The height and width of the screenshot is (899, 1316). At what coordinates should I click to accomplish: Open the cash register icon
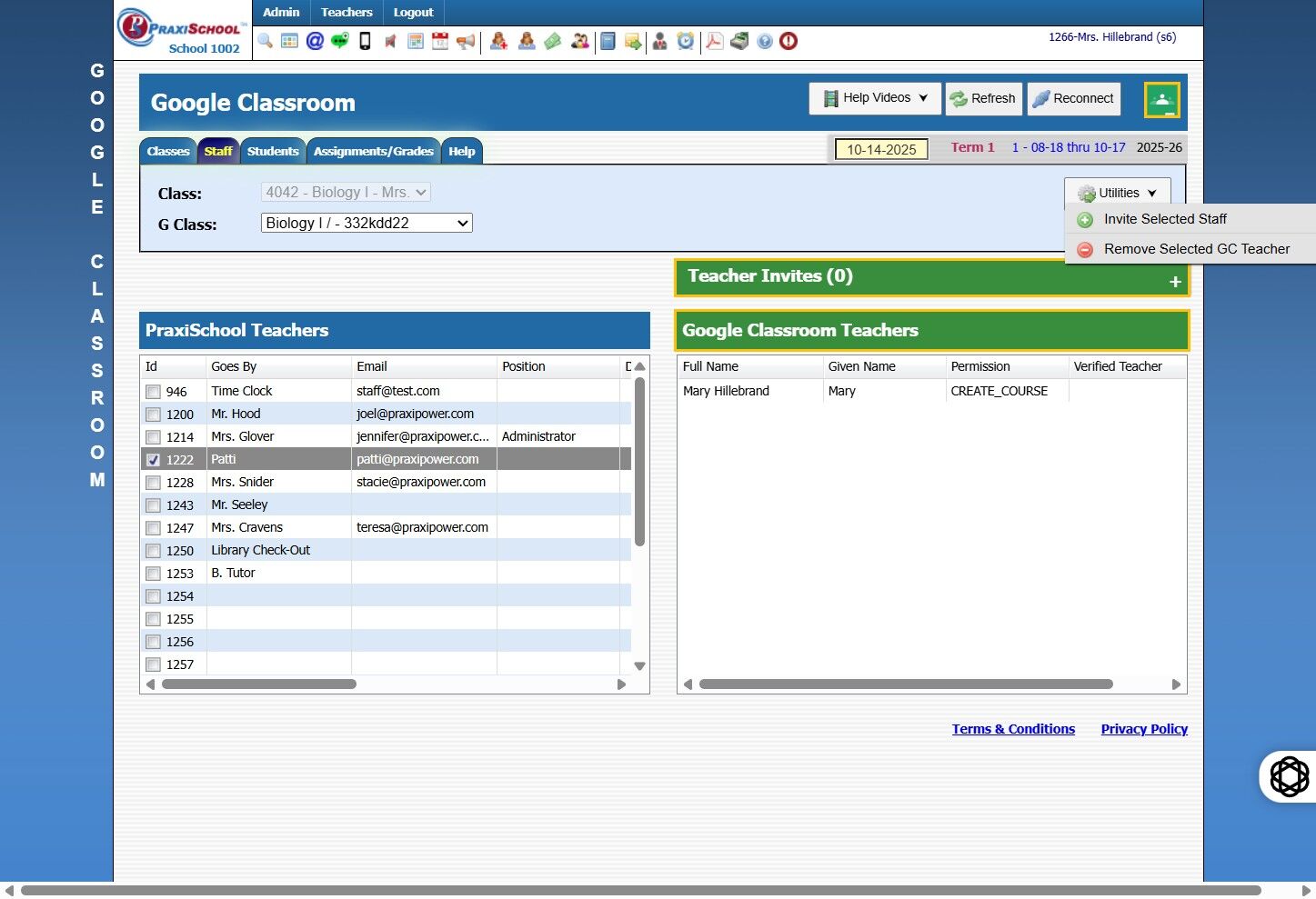[x=740, y=41]
